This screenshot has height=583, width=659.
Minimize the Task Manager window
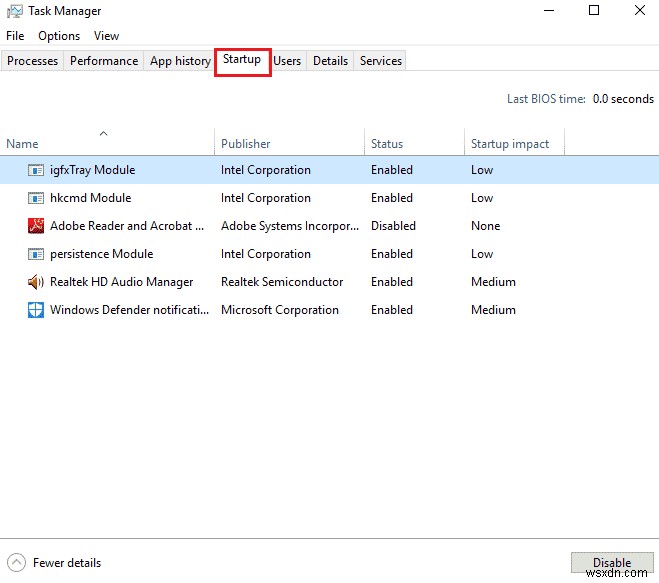coord(549,11)
